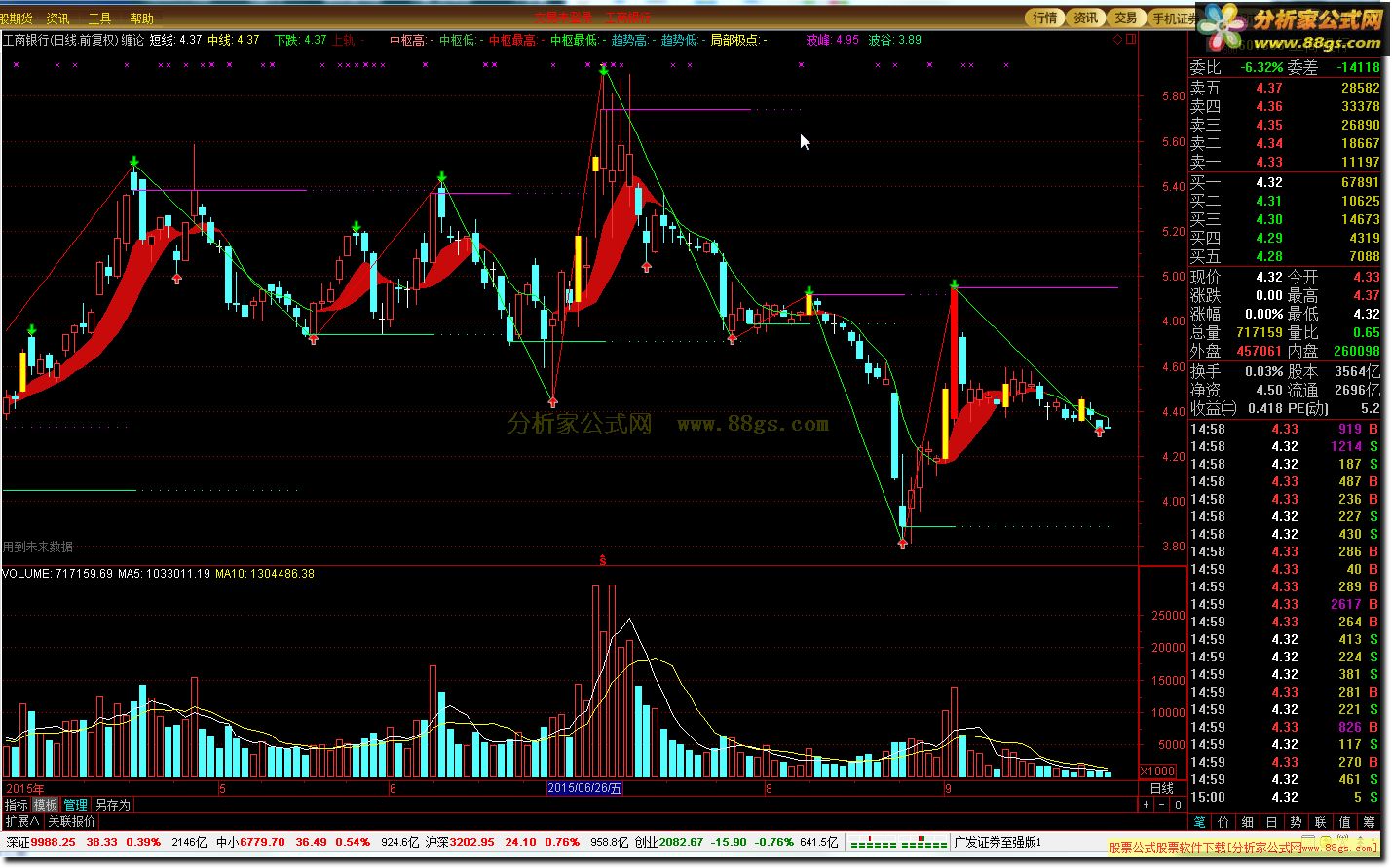This screenshot has width=1392, height=868.
Task: Click the plus zoom button beside 日线
Action: tap(1147, 805)
